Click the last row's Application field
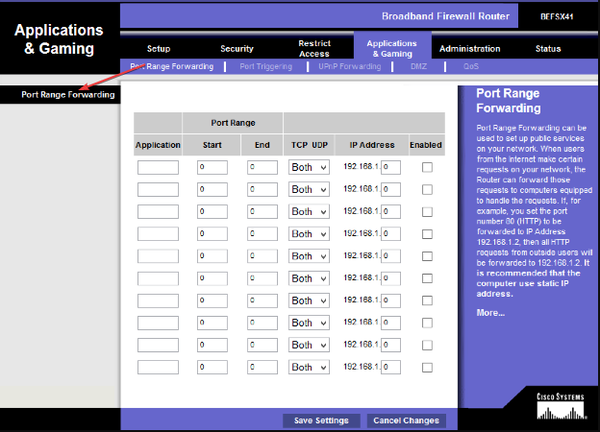 [x=158, y=367]
